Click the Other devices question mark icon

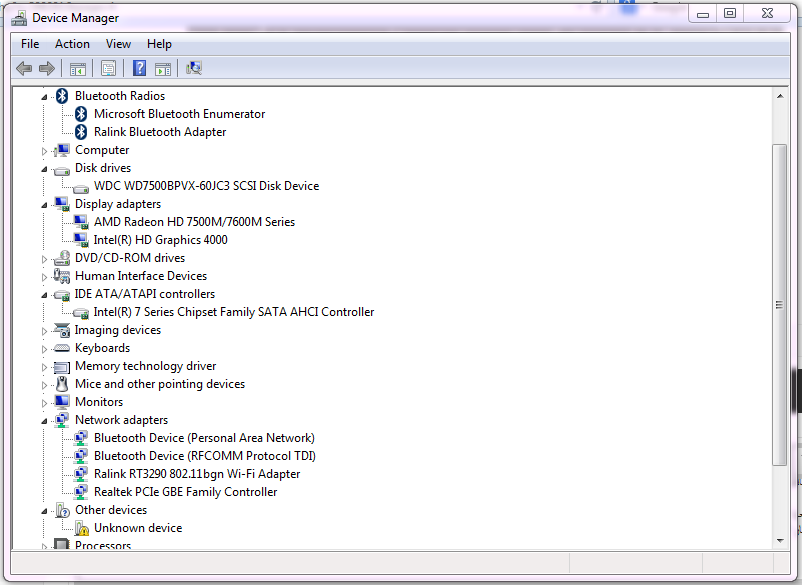tap(62, 510)
